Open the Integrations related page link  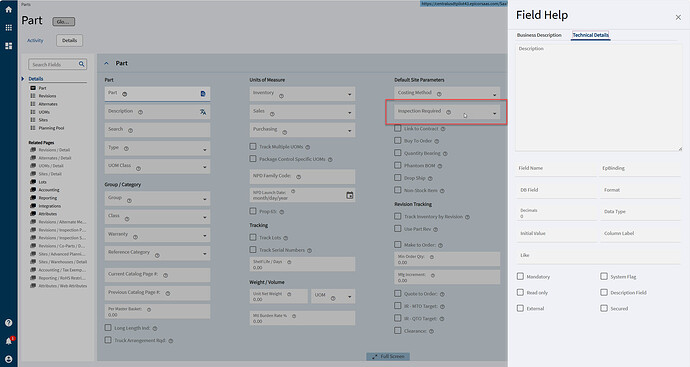50,206
